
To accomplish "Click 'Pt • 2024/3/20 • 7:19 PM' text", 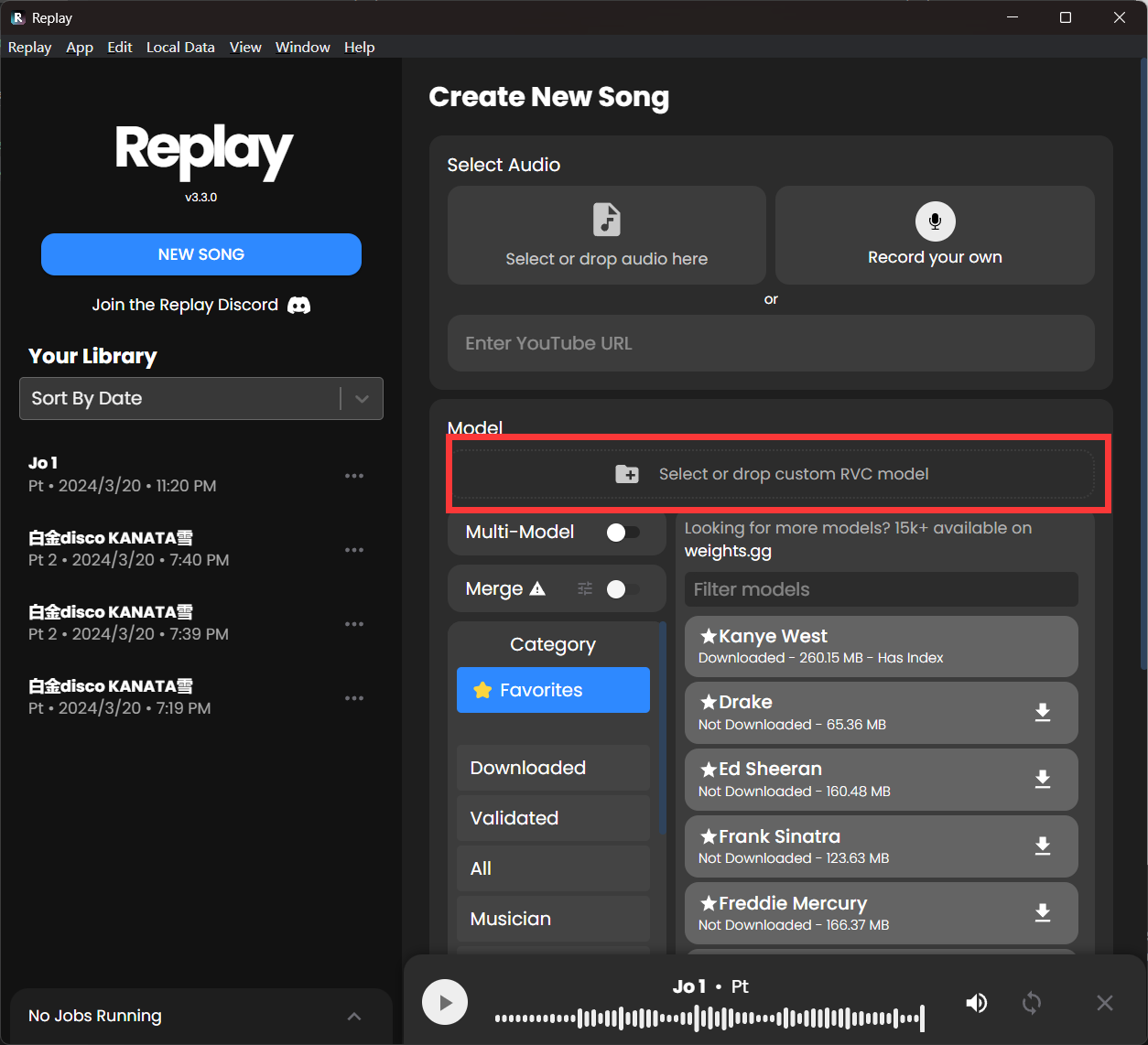I will (x=119, y=708).
